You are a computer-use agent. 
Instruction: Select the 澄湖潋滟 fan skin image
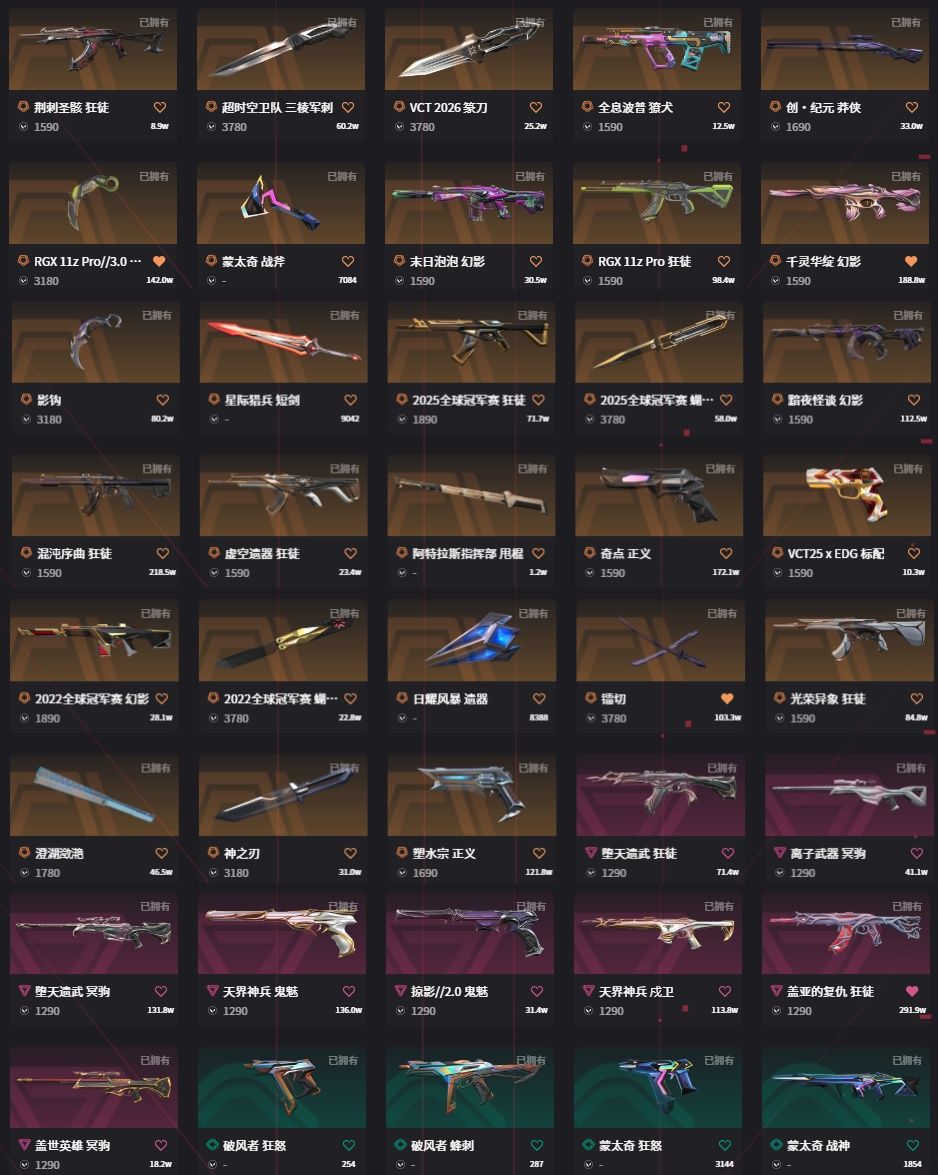94,795
